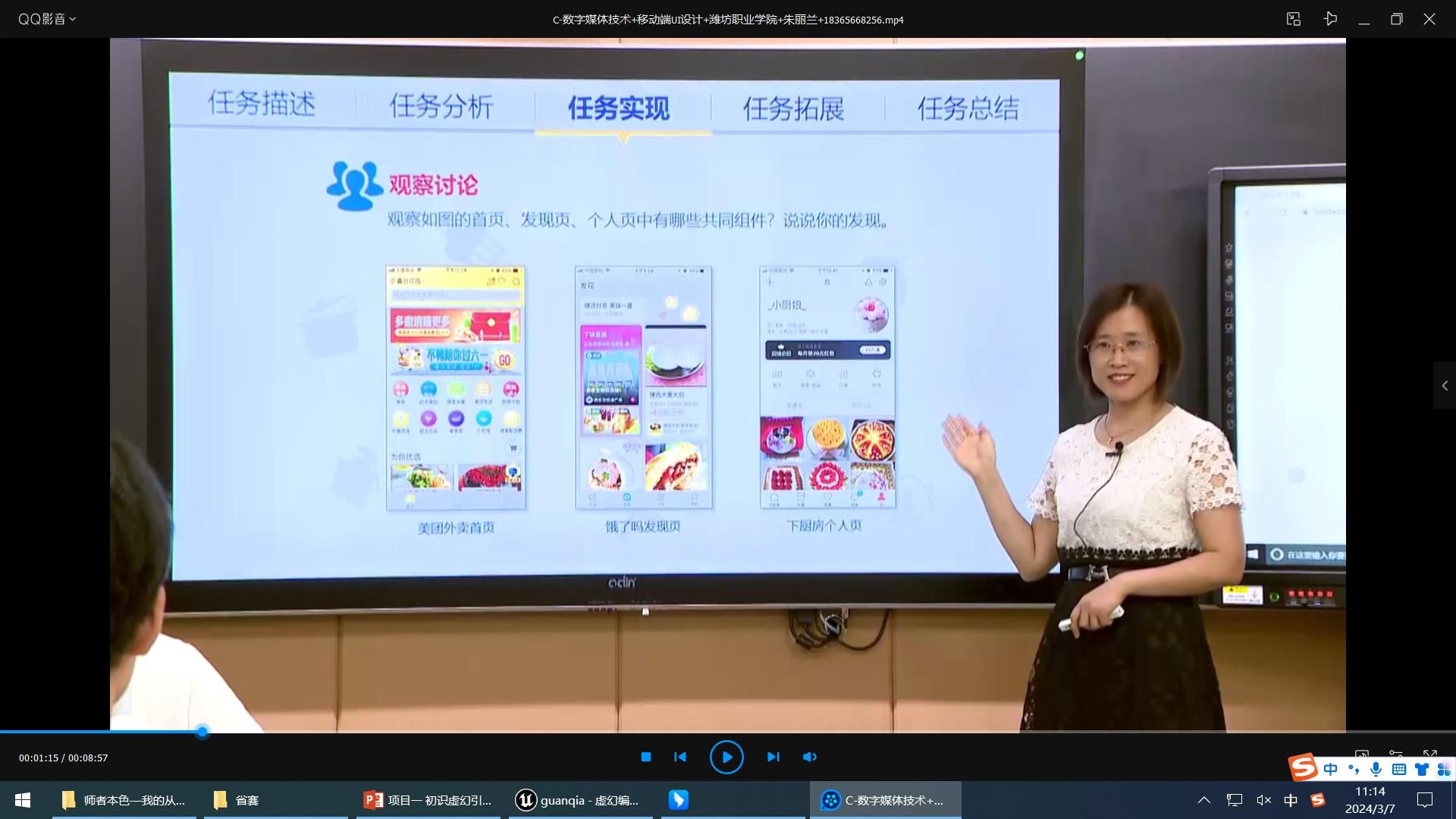1456x819 pixels.
Task: Skip to previous video
Action: pyautogui.click(x=680, y=757)
